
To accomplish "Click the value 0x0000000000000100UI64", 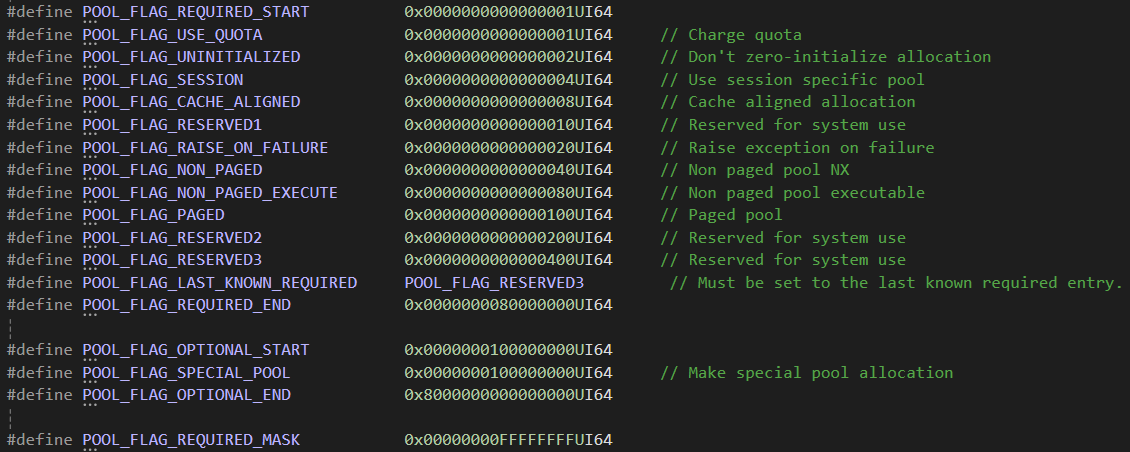I will coord(508,215).
